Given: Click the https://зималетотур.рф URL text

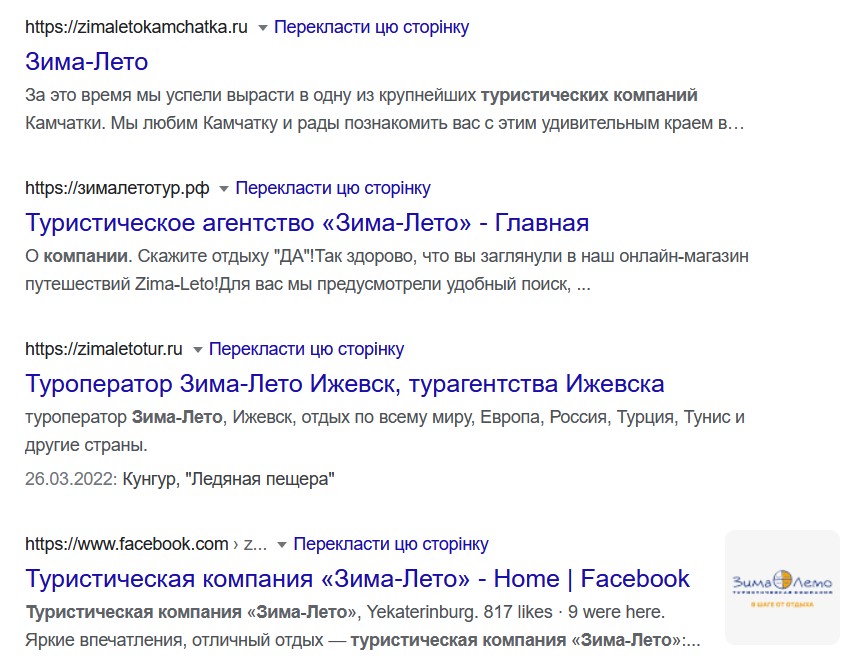Looking at the screenshot, I should point(117,188).
